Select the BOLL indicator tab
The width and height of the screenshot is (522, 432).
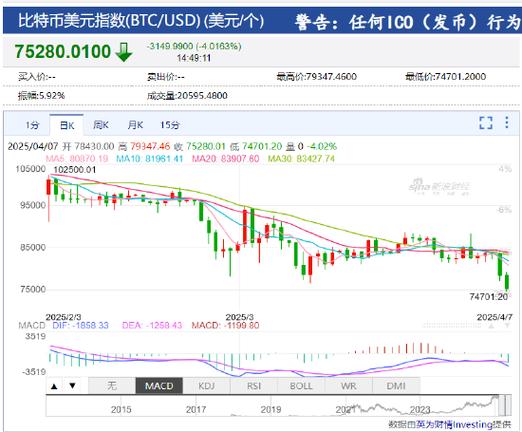[x=301, y=386]
